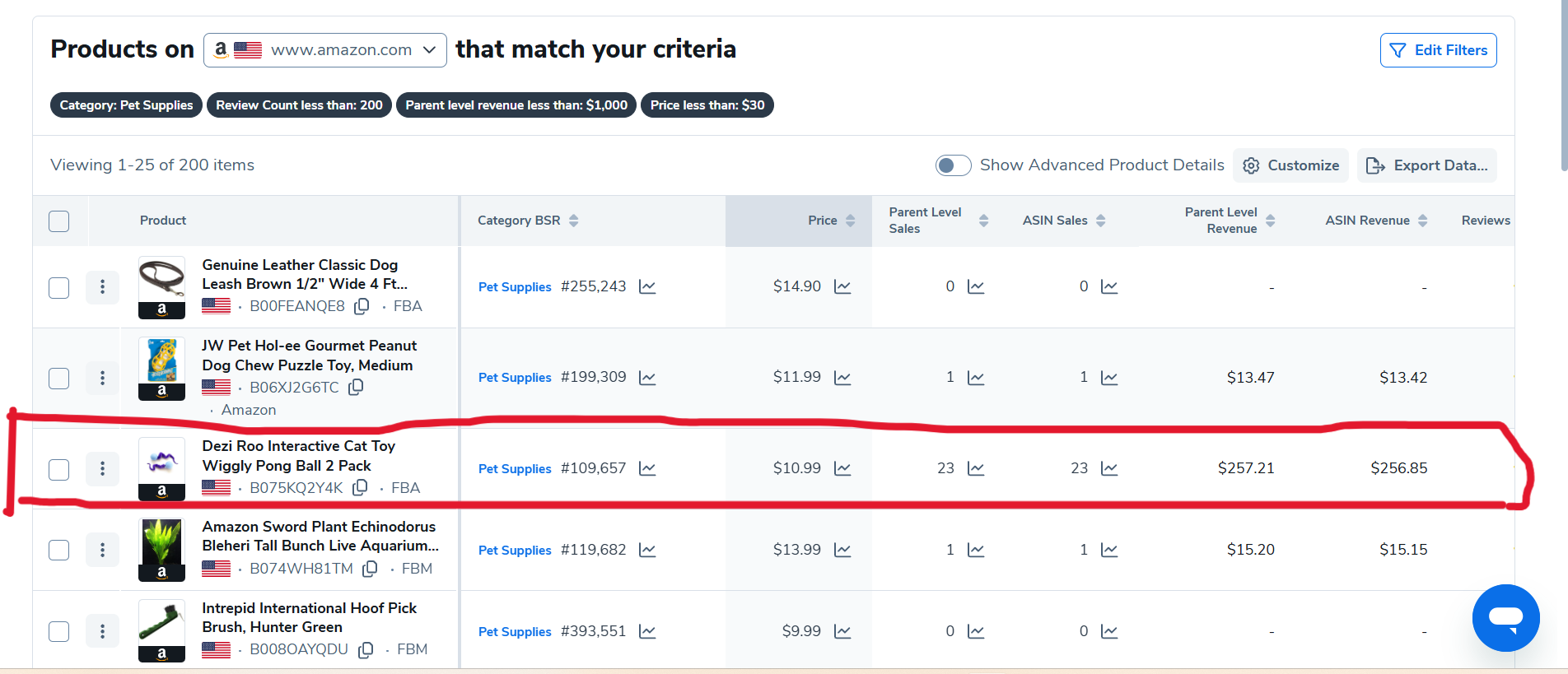Open row menu for Intrepid Hoof Pick
The width and height of the screenshot is (1568, 674).
pos(102,631)
